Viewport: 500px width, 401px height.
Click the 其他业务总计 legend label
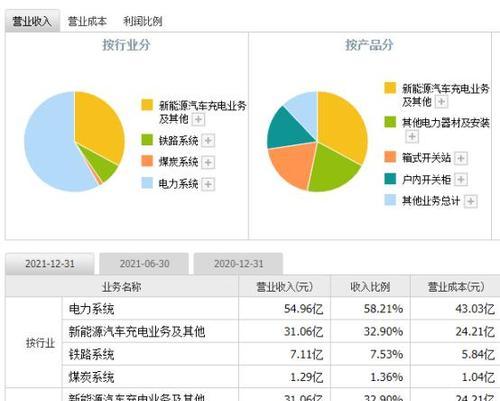431,201
